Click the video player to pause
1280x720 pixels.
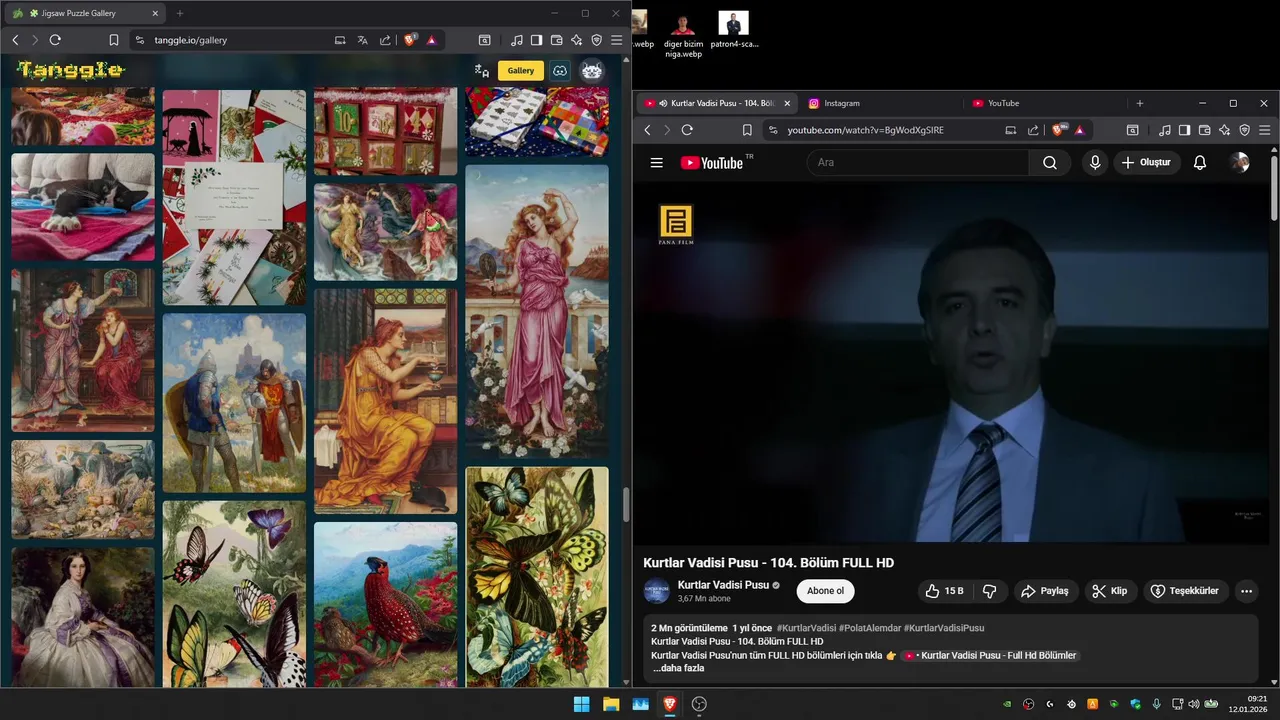click(950, 363)
